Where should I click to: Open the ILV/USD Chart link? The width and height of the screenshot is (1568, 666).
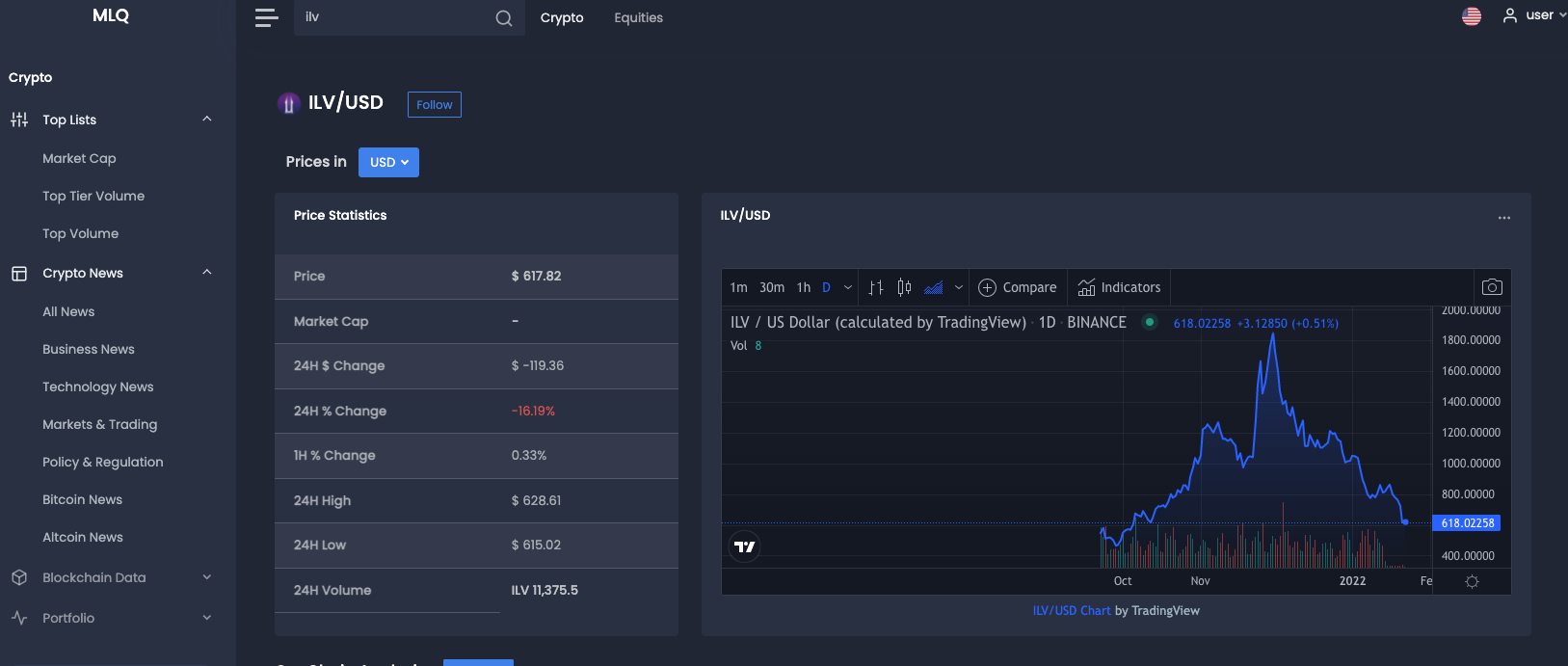click(1072, 610)
